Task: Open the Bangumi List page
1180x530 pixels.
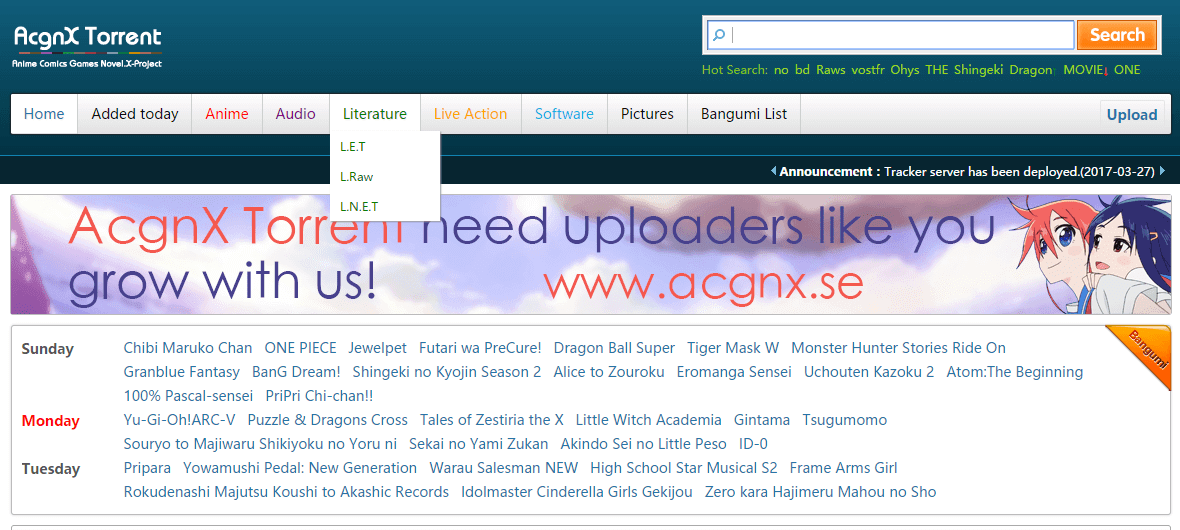Action: click(744, 114)
